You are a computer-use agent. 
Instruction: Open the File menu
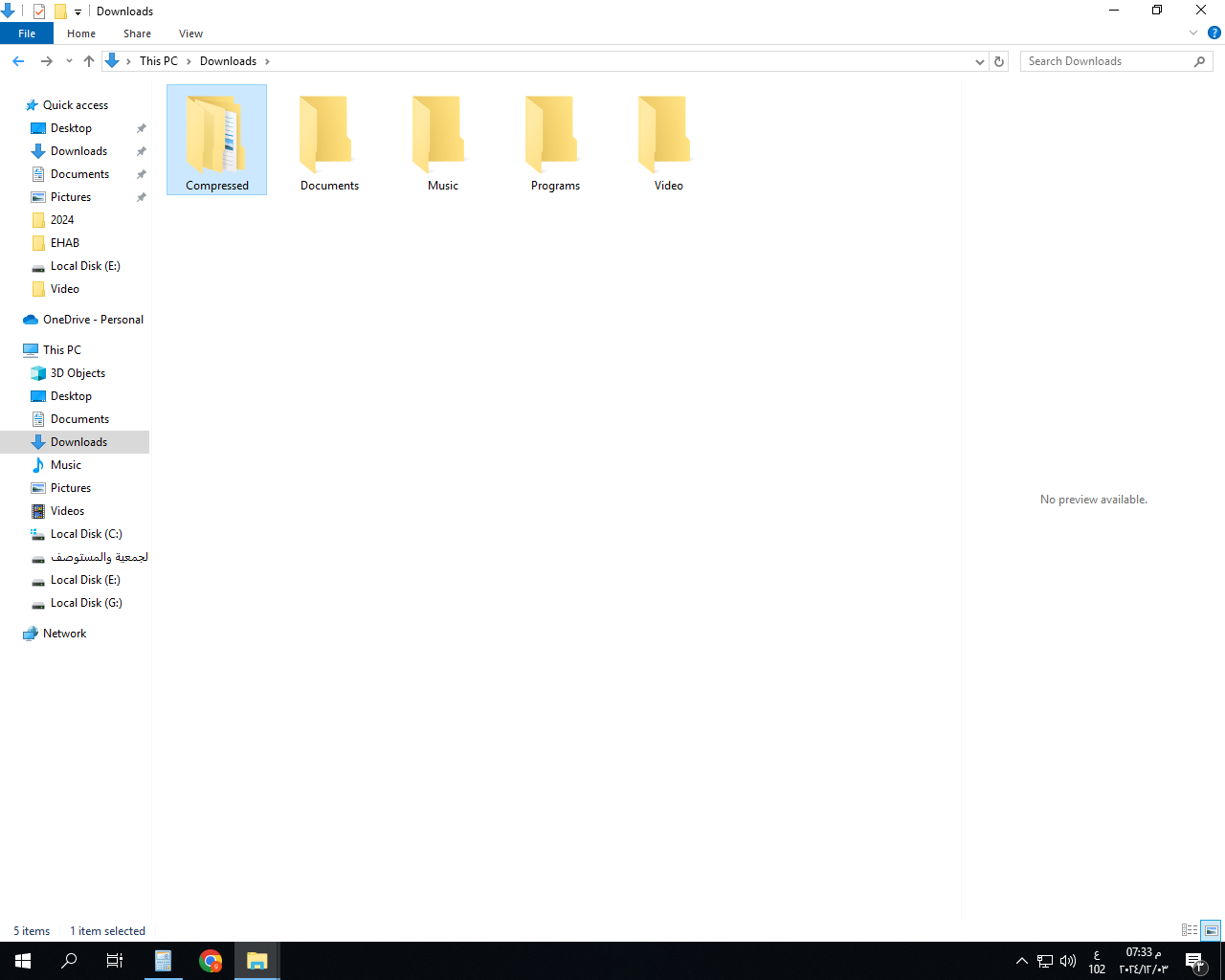click(x=27, y=33)
